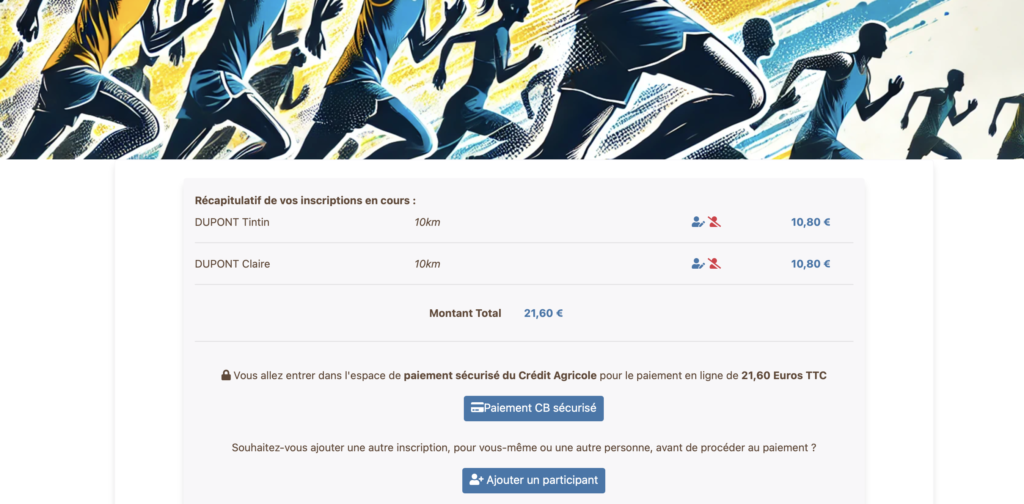Screen dimensions: 1024x504
Task: Click Claire's 10,80 € price
Action: coord(810,264)
